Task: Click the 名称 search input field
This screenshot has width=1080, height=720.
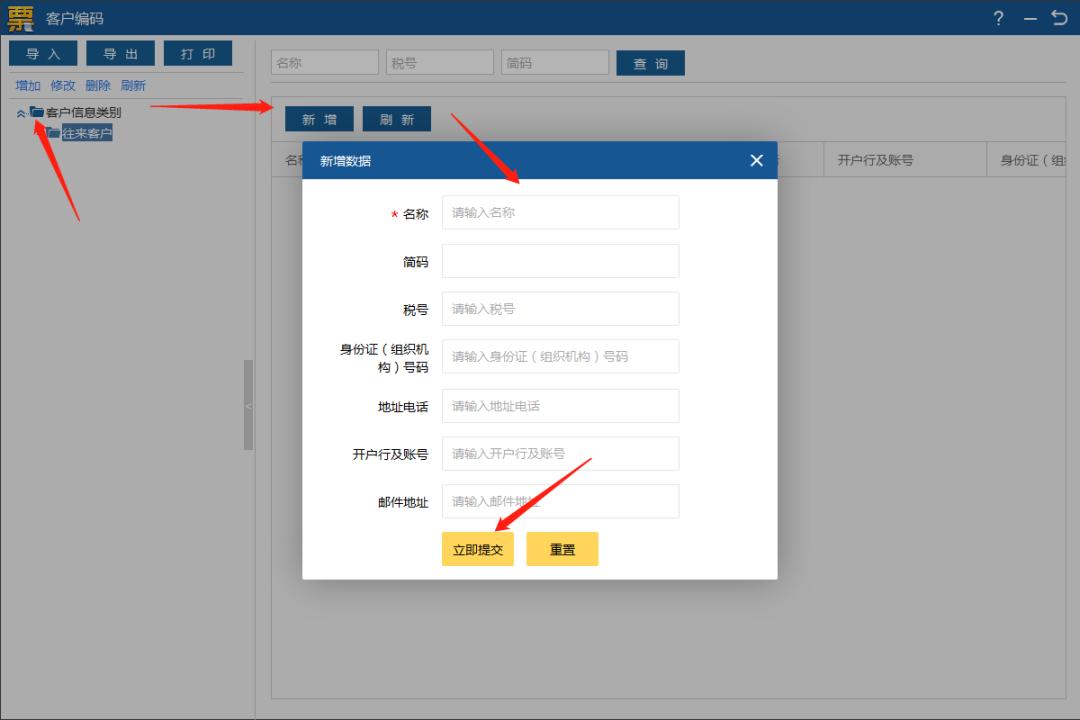Action: [x=323, y=61]
